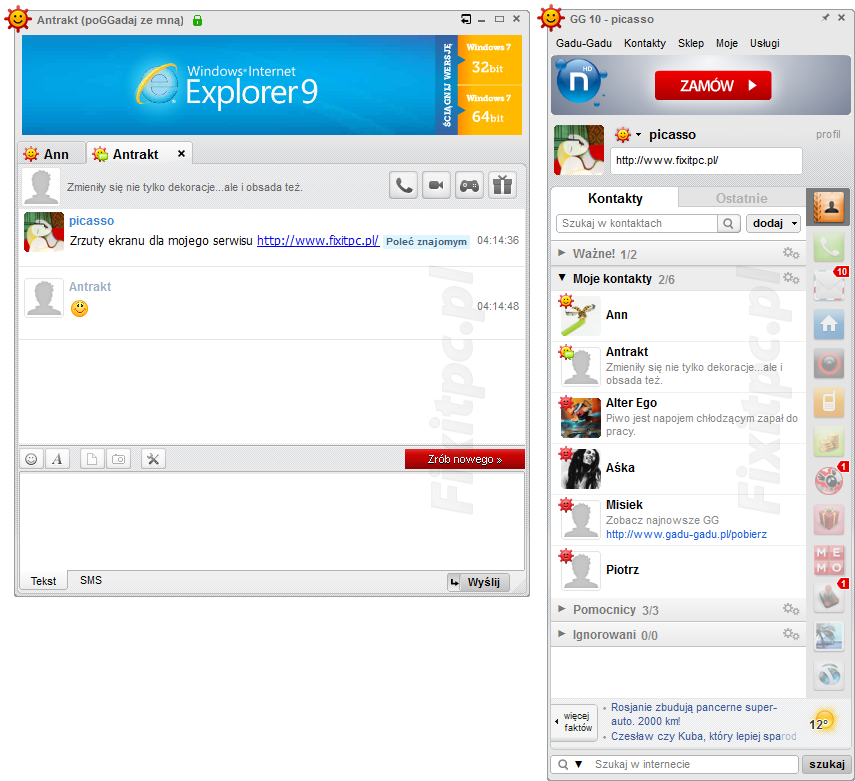Screen dimensions: 855x781
Task: Open the picasso profil link
Action: [828, 134]
